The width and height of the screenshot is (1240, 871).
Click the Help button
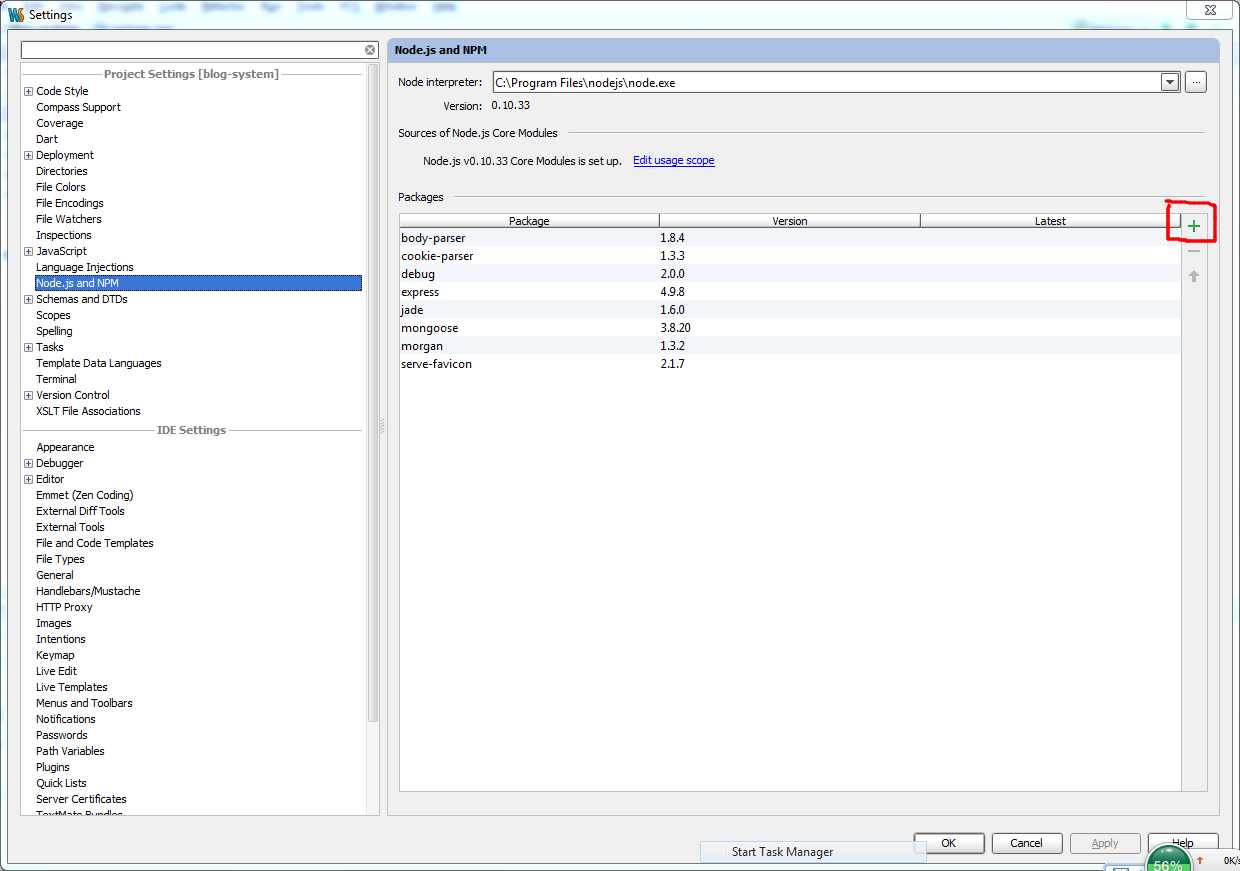click(x=1183, y=843)
